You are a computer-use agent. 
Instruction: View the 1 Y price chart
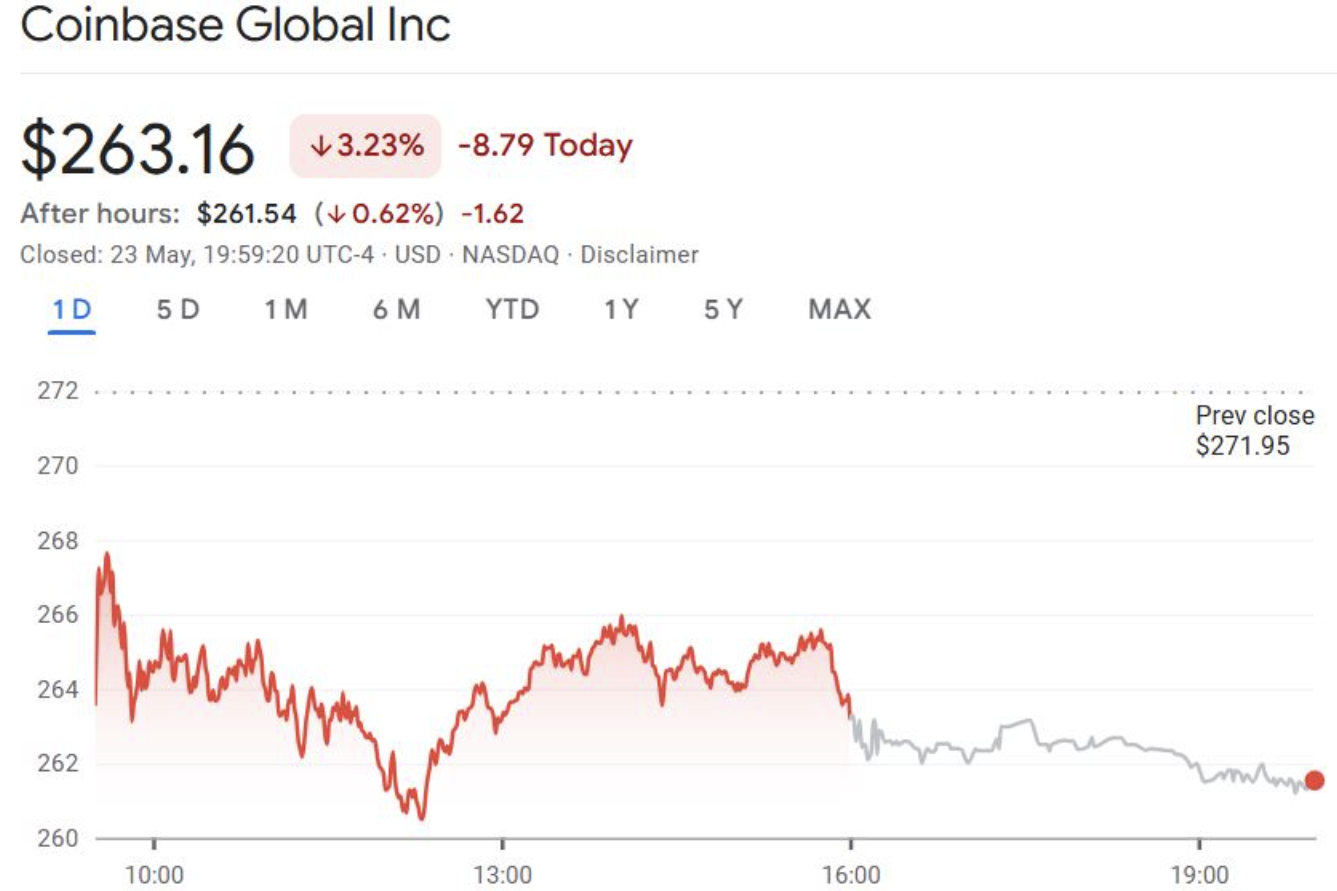[620, 310]
